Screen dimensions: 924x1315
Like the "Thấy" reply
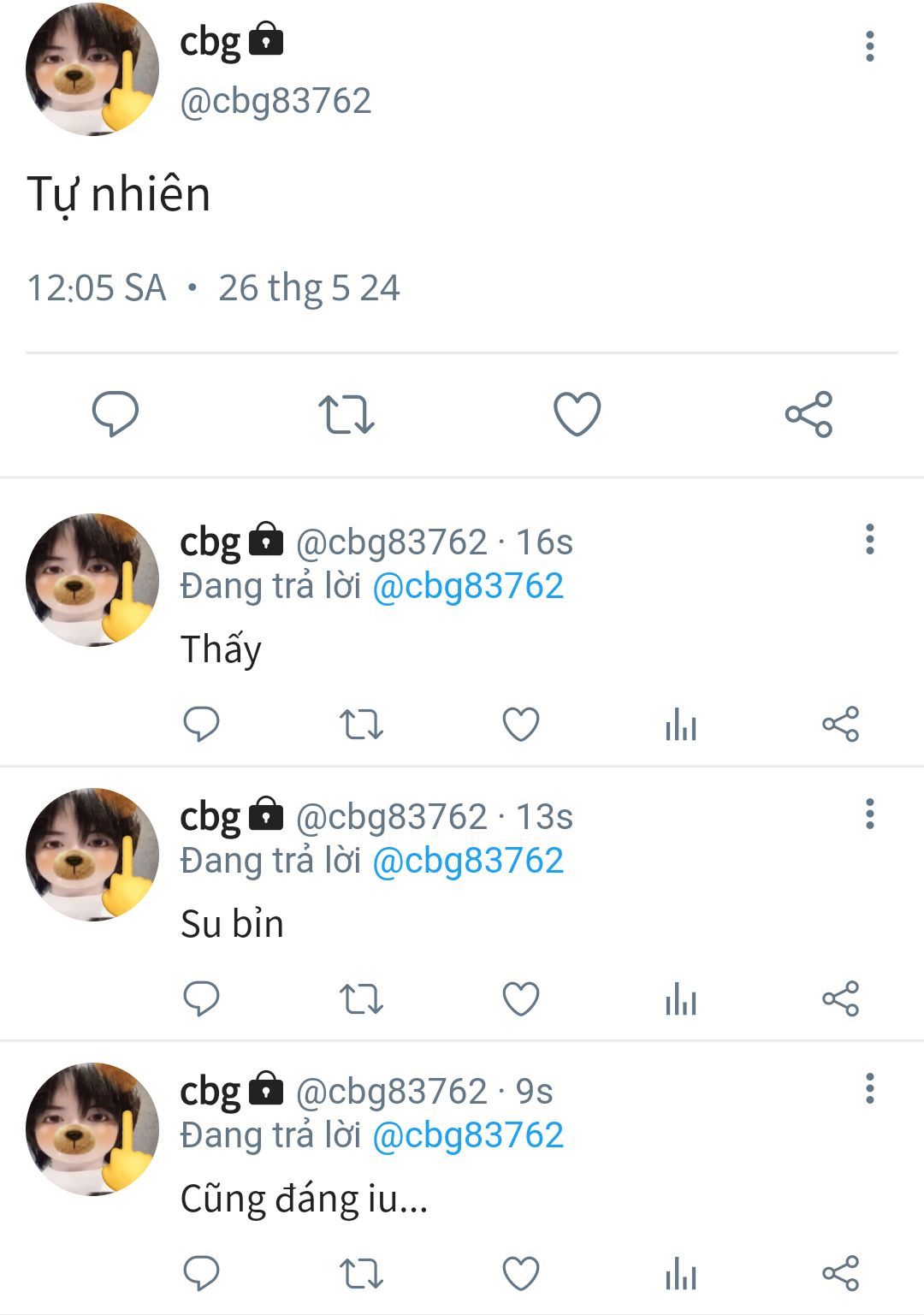[521, 725]
